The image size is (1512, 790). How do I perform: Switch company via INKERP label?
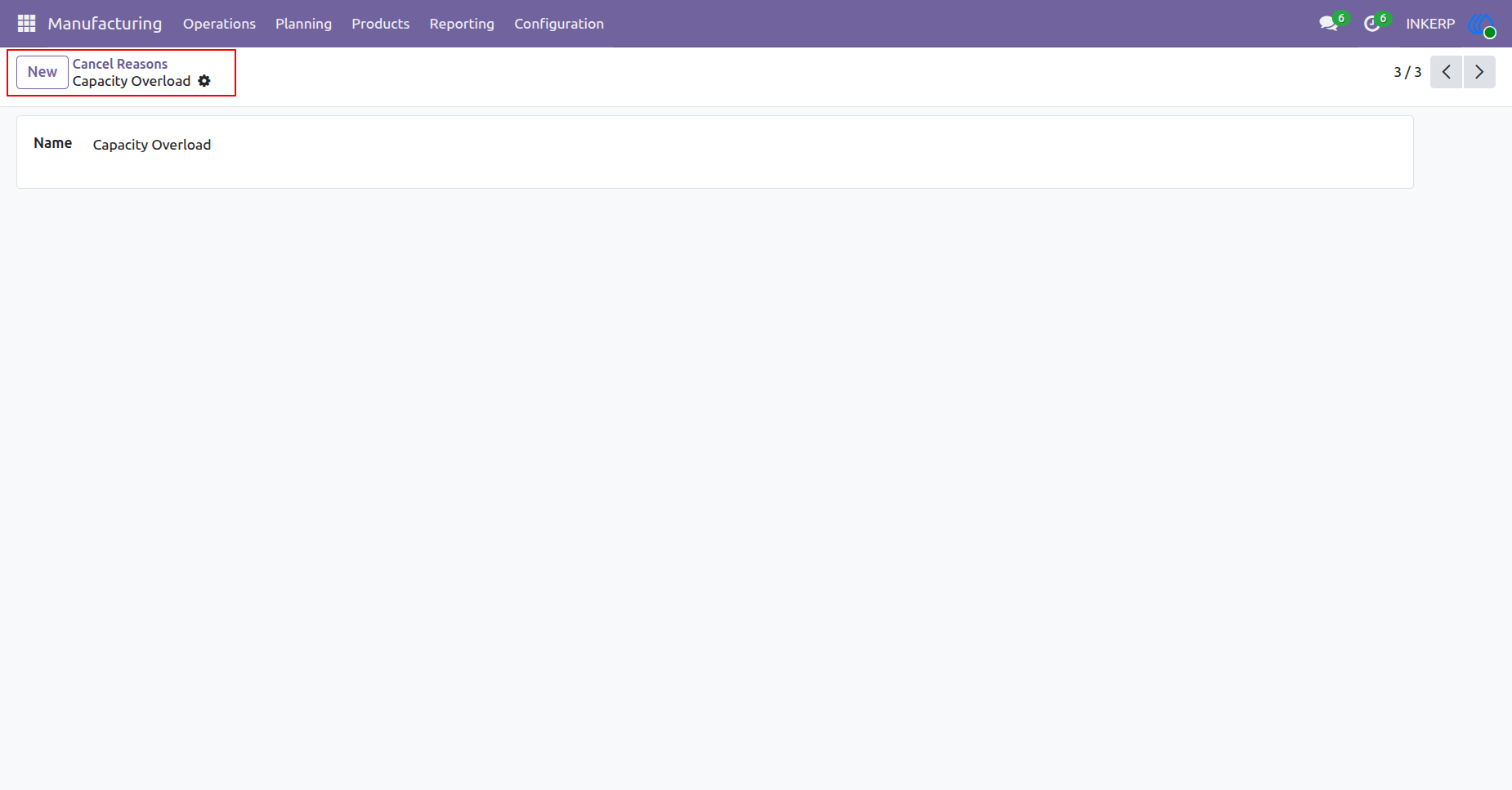click(1430, 24)
